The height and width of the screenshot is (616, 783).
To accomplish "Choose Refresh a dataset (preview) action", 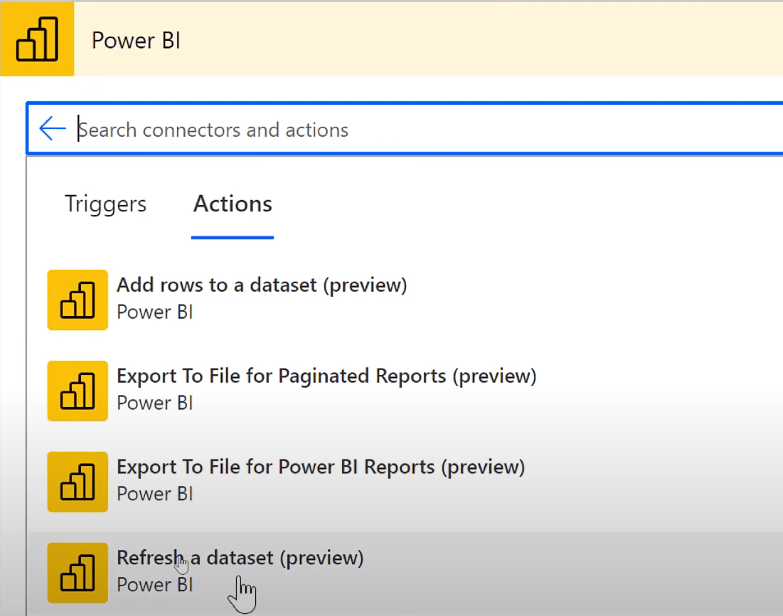I will [405, 574].
